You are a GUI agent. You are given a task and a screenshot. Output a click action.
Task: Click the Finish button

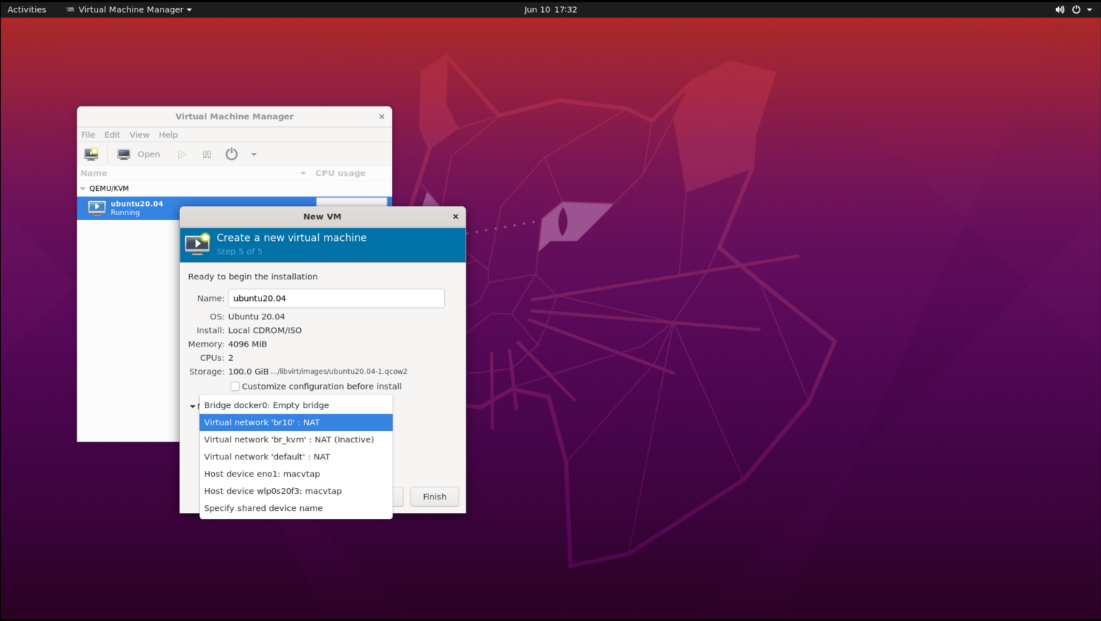(x=435, y=497)
